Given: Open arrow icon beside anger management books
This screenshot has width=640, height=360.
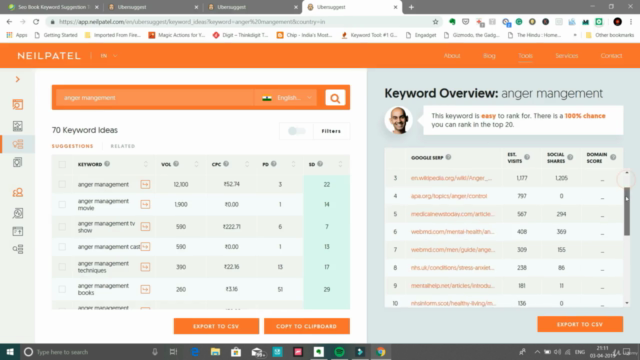Looking at the screenshot, I should click(145, 289).
